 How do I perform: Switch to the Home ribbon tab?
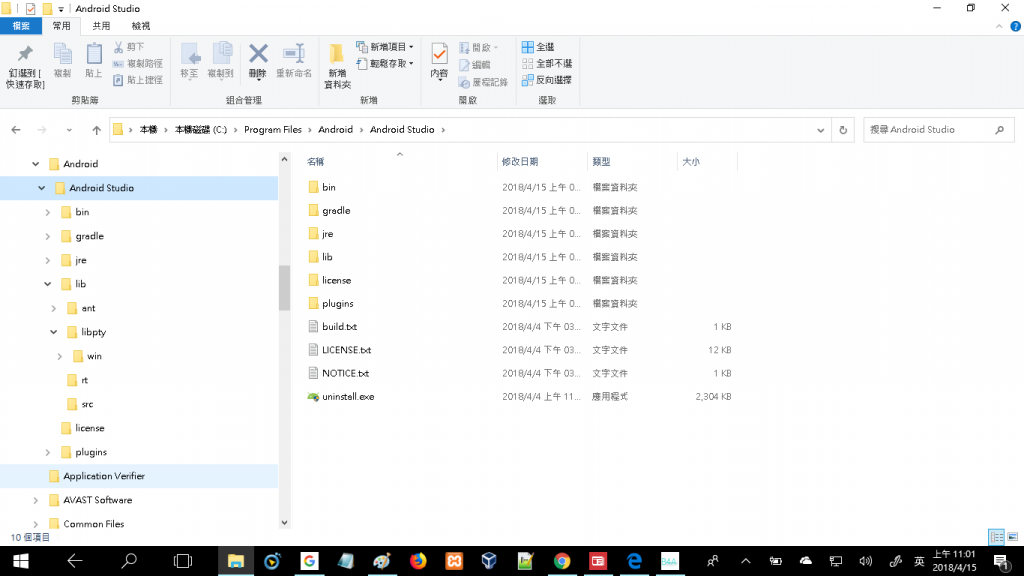coord(61,26)
